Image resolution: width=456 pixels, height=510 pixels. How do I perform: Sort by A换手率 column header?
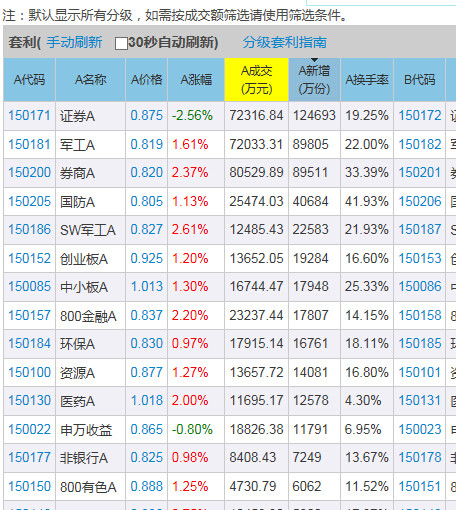click(367, 80)
